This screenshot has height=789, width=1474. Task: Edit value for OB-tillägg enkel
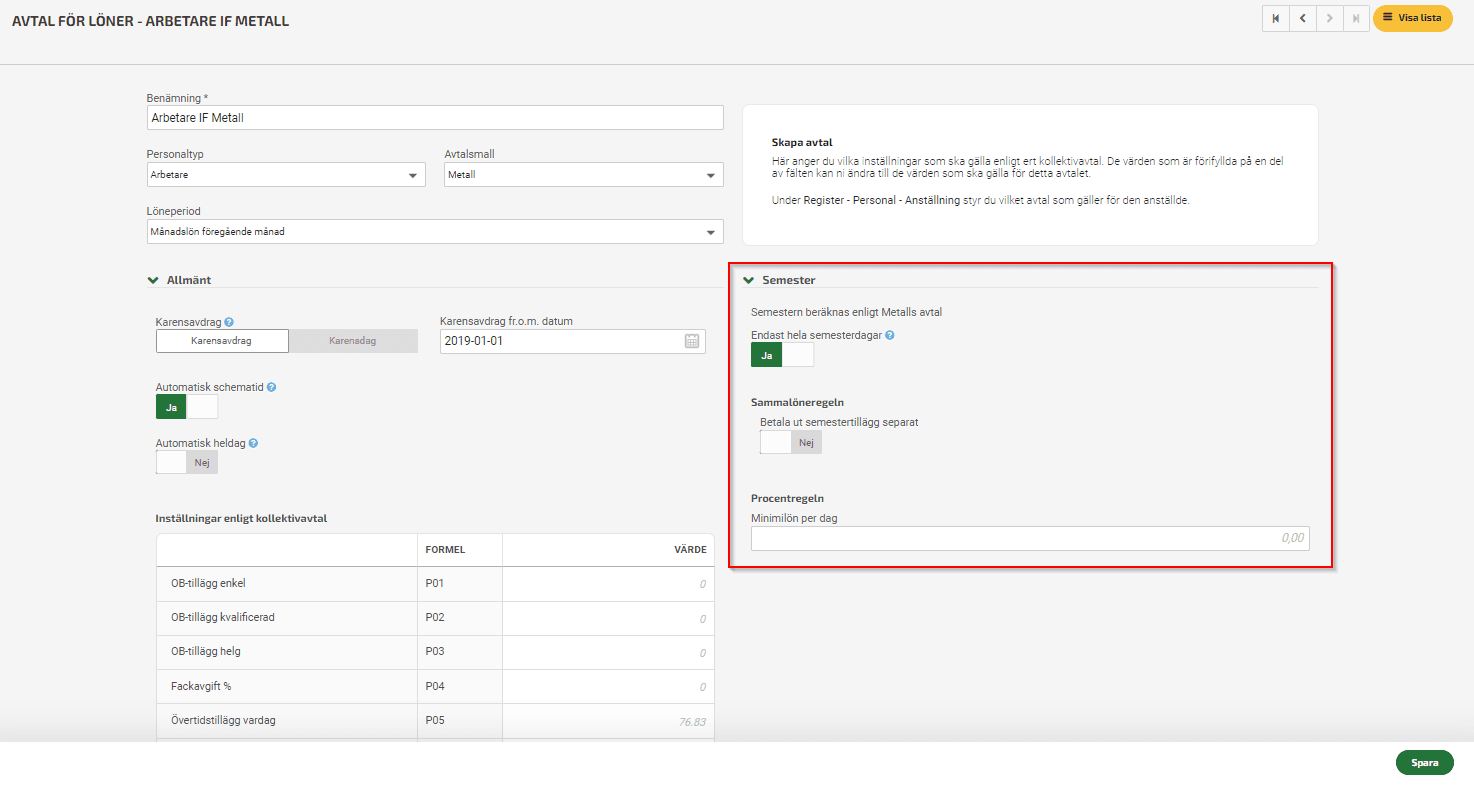[x=608, y=584]
